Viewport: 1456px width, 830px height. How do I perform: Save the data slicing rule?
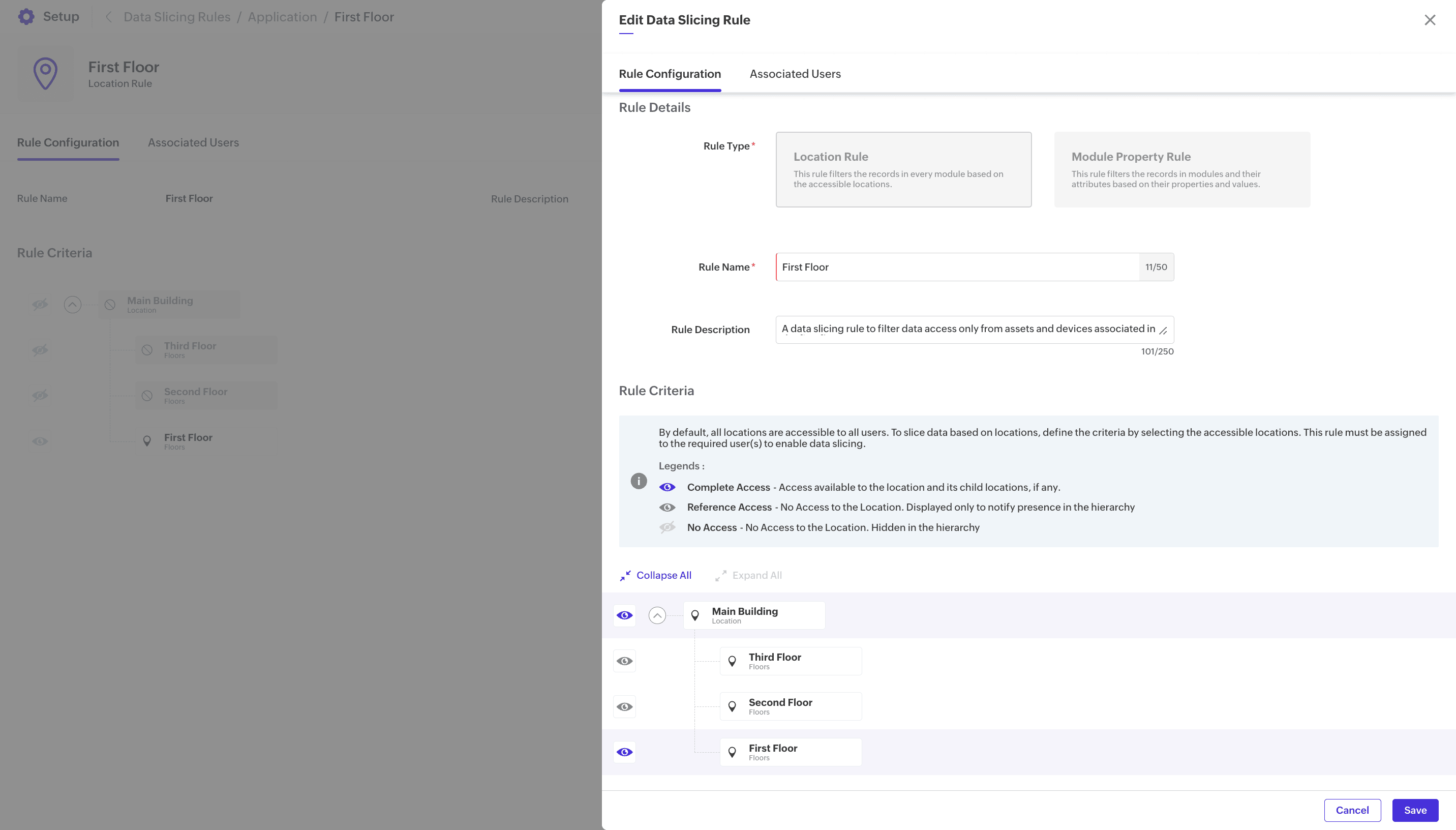pos(1414,810)
